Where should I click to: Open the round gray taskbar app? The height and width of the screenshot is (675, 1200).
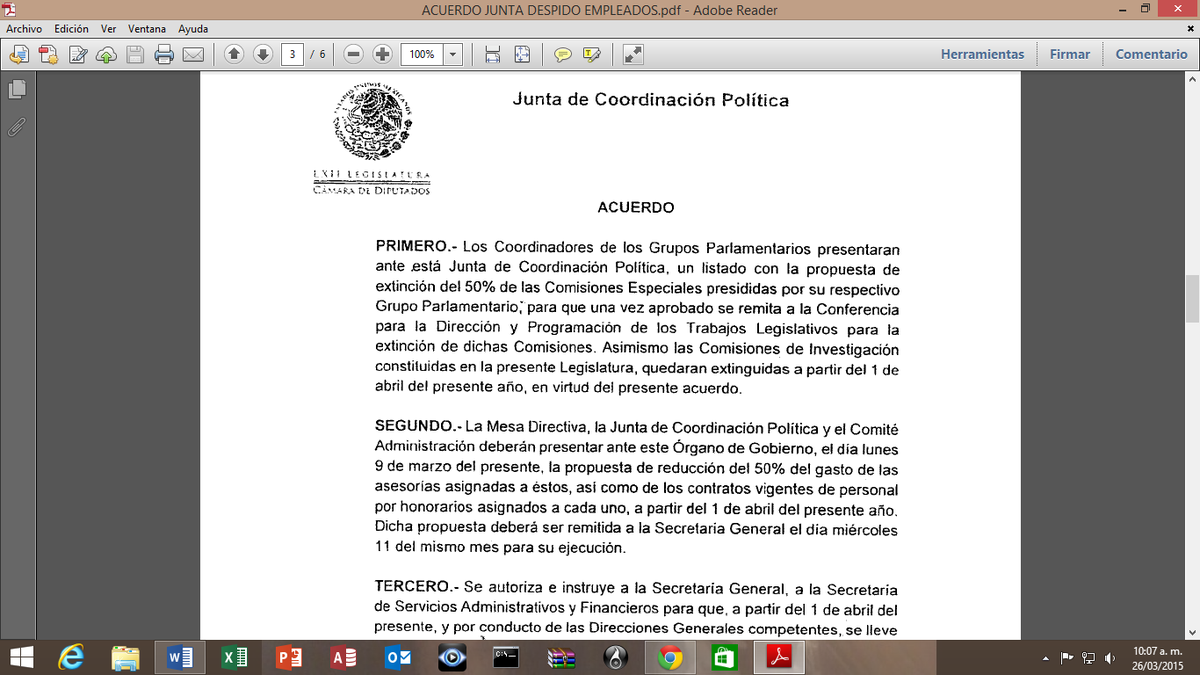[x=616, y=658]
